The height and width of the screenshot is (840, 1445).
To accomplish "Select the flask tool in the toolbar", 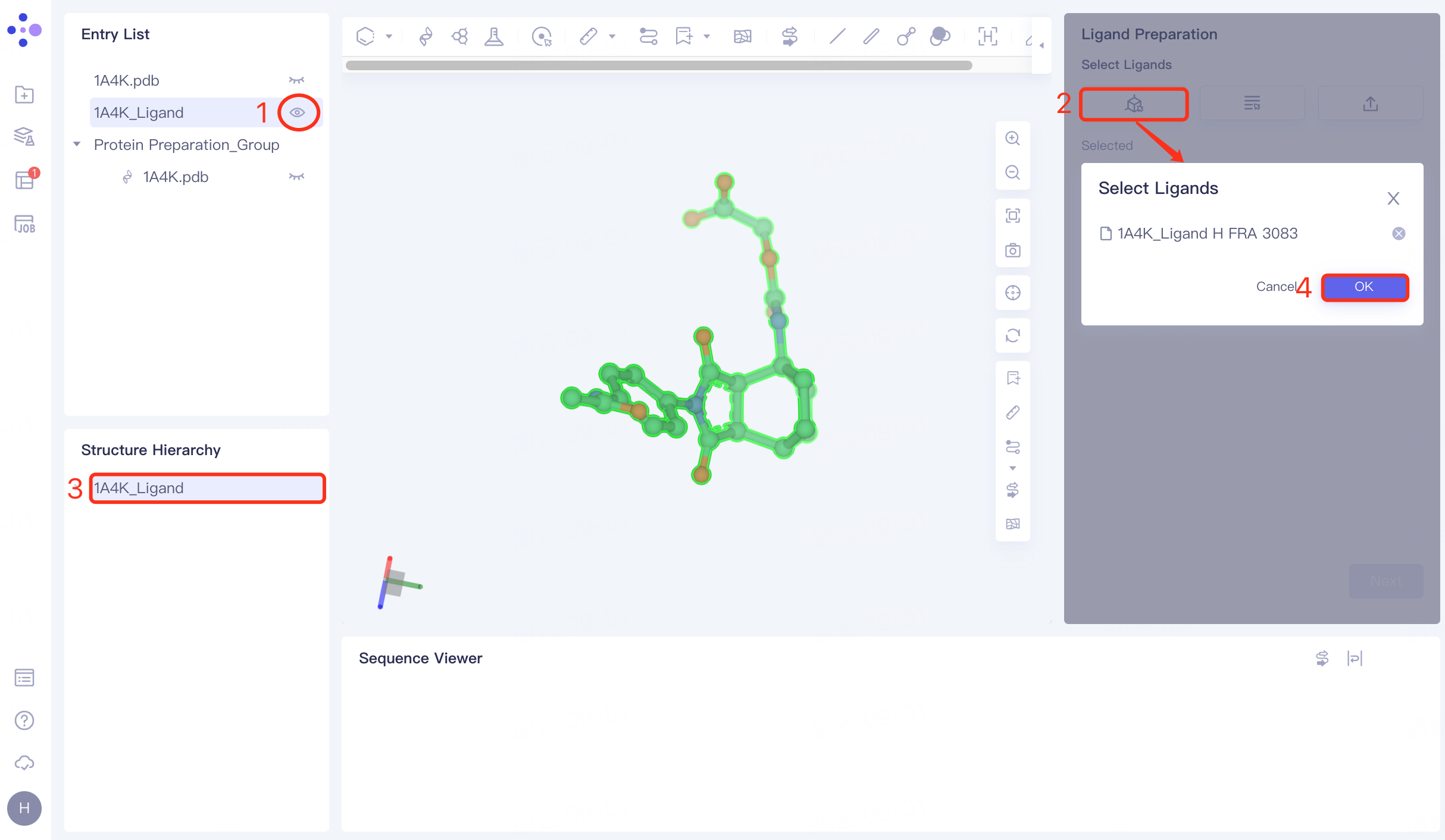I will 494,36.
